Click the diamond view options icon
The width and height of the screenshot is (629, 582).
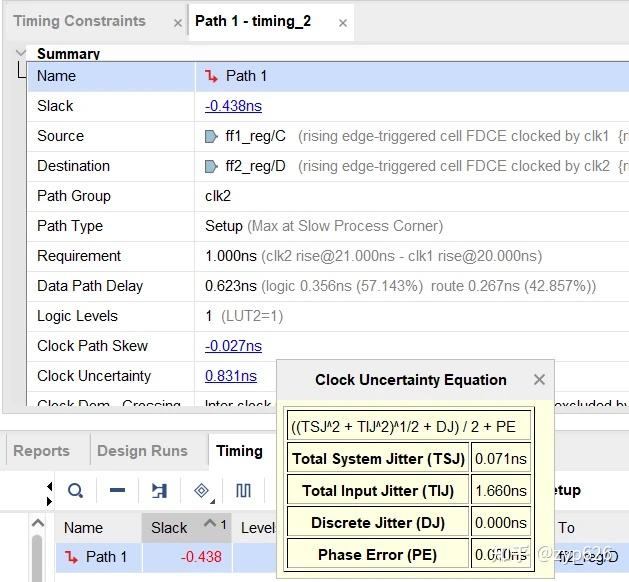click(202, 491)
